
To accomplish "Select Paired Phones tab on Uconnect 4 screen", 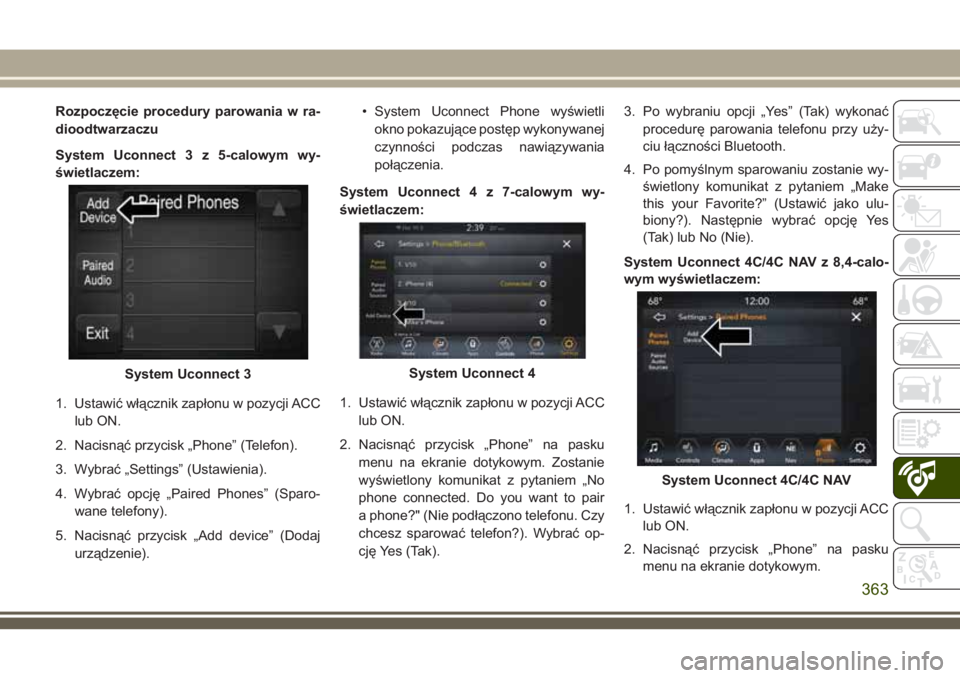I will pyautogui.click(x=378, y=265).
